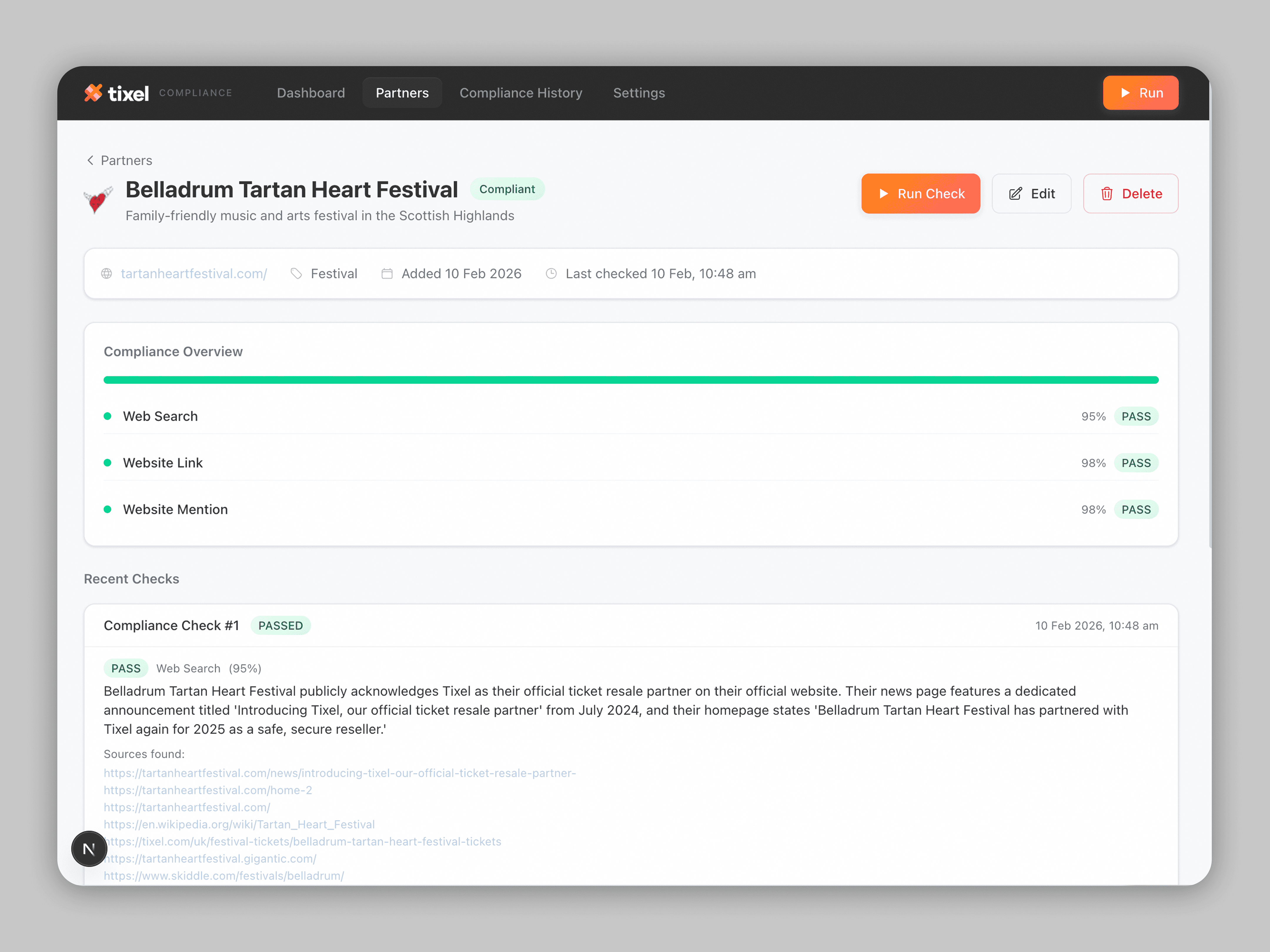Screen dimensions: 1270x952
Task: Switch to Compliance History tab
Action: coord(521,93)
